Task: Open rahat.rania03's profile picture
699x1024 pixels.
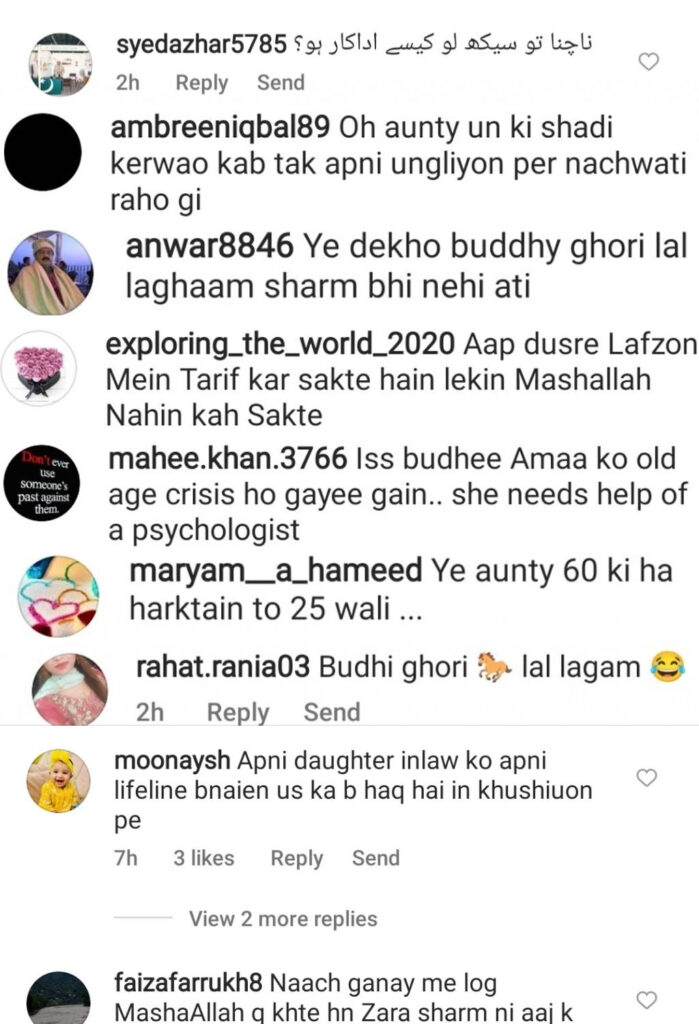Action: pos(71,689)
